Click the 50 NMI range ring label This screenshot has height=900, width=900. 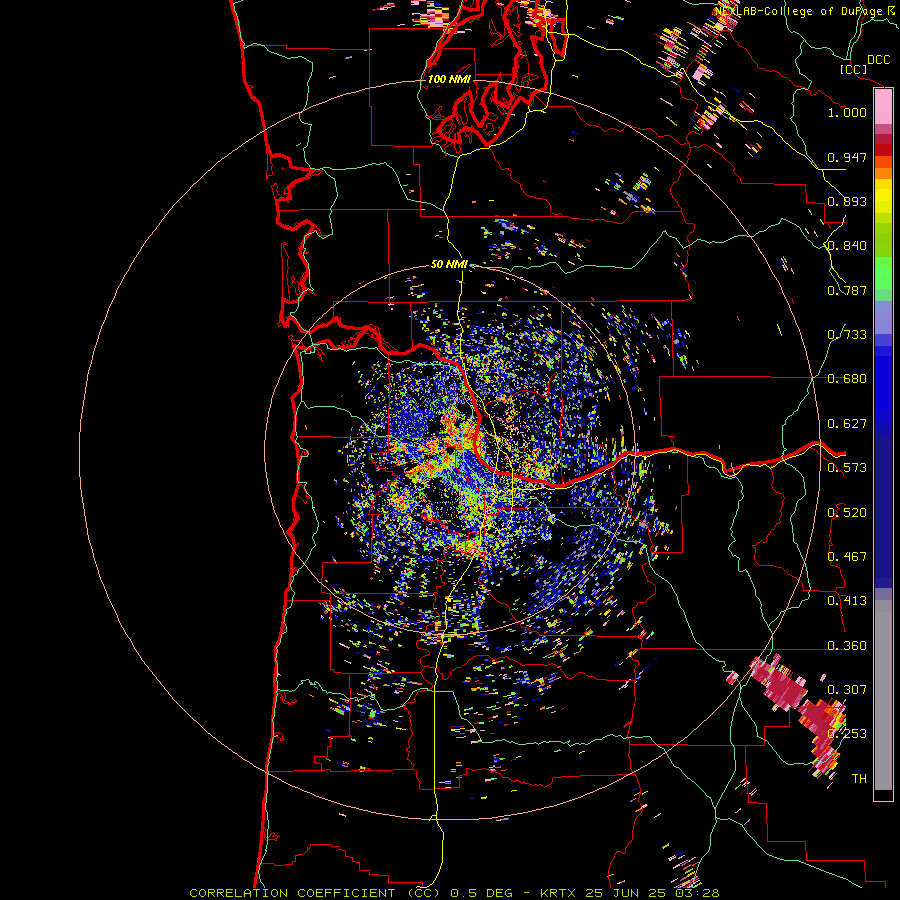(449, 264)
